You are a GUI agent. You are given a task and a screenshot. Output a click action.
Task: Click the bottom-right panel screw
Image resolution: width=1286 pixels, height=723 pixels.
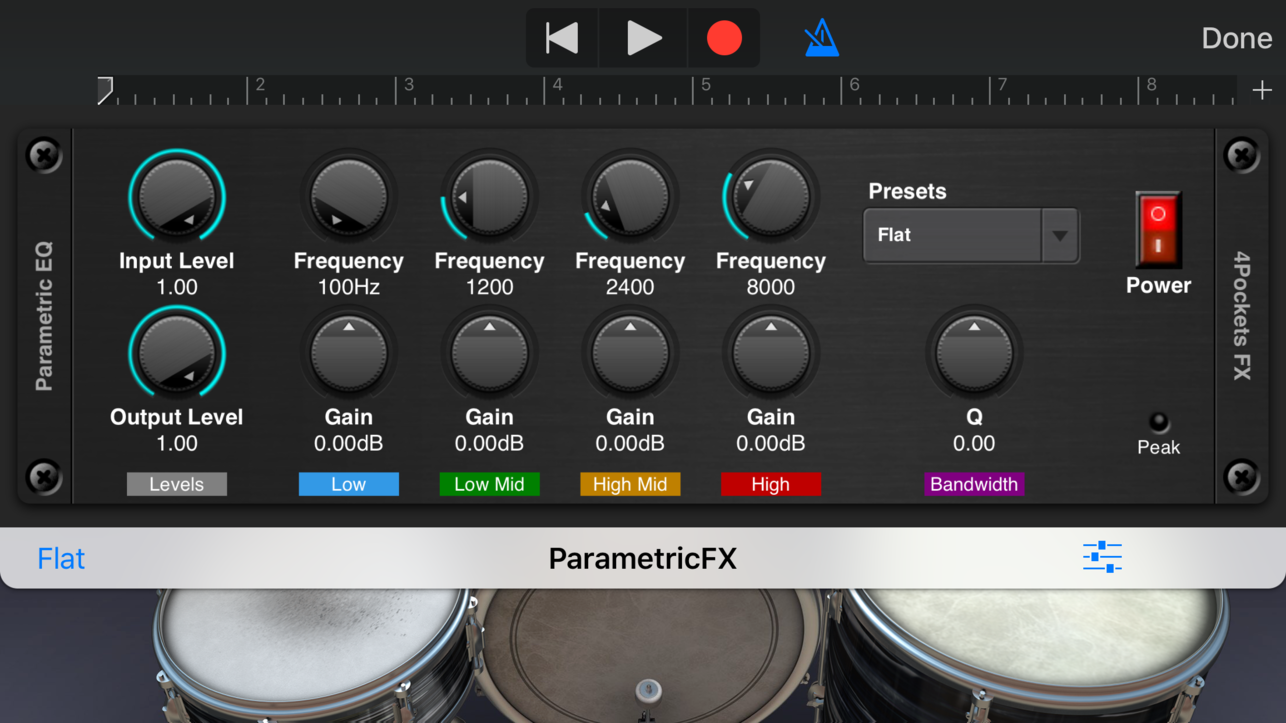1241,476
